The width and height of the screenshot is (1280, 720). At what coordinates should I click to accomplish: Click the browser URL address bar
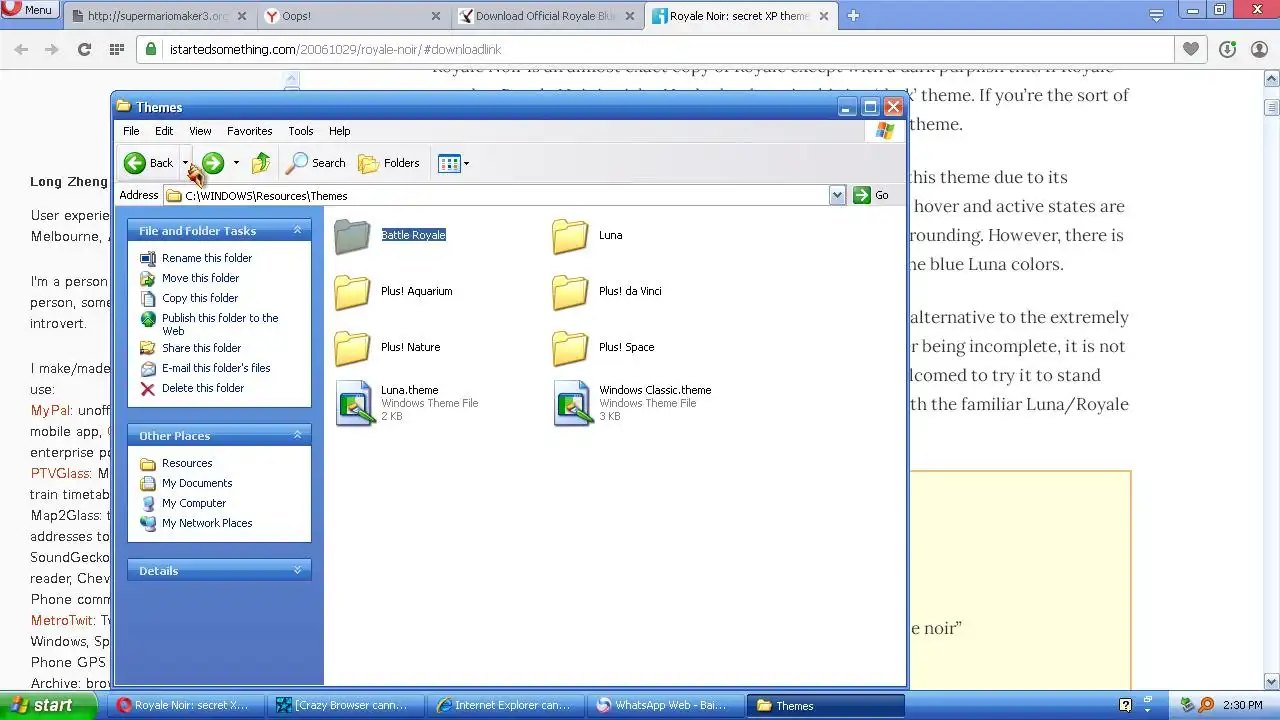coord(655,49)
